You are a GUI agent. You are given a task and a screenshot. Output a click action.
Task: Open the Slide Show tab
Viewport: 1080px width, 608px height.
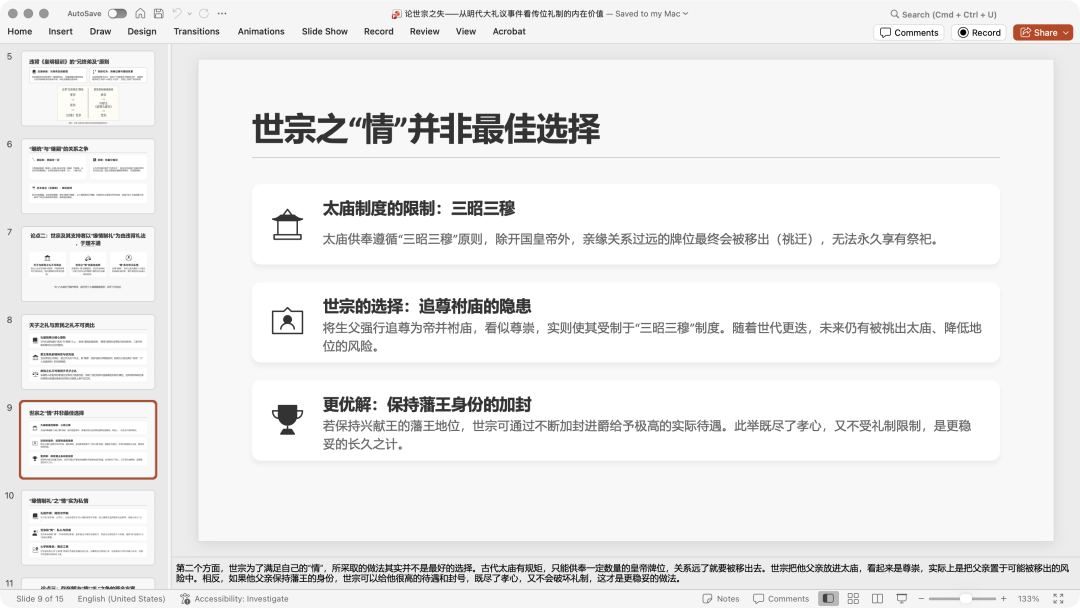coord(324,31)
